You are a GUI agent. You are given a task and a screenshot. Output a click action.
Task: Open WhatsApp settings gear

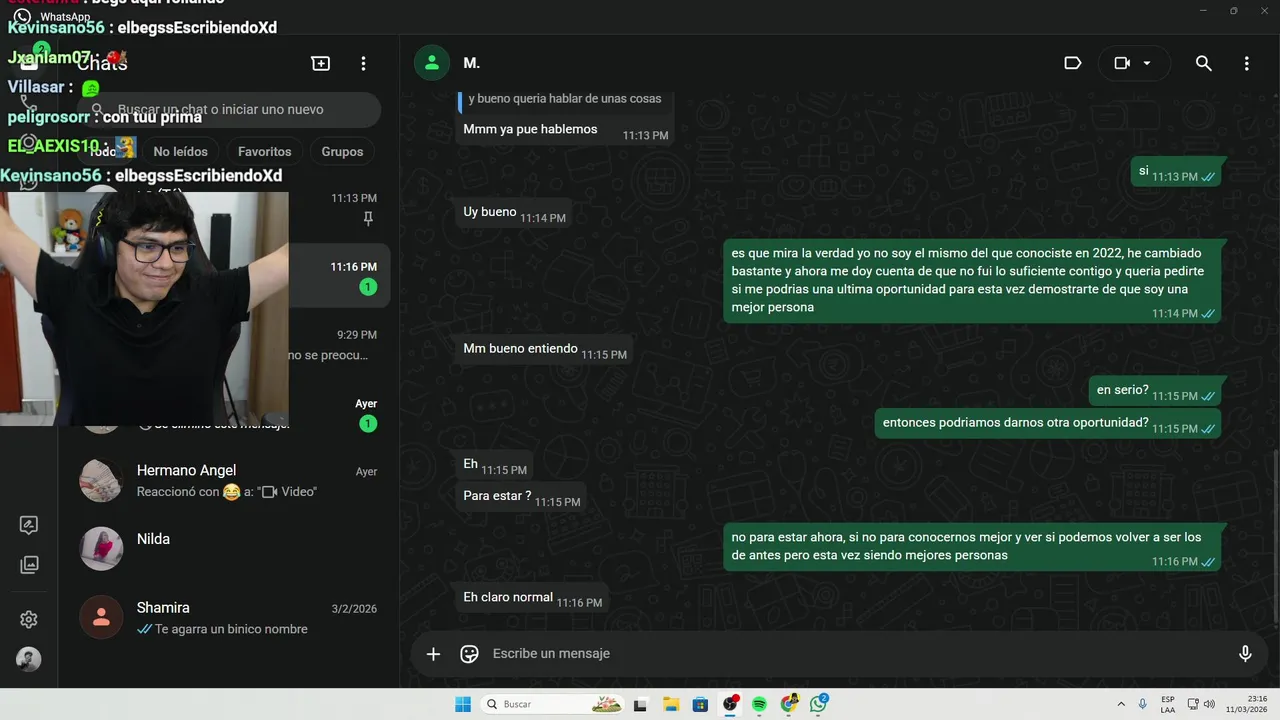(x=29, y=620)
